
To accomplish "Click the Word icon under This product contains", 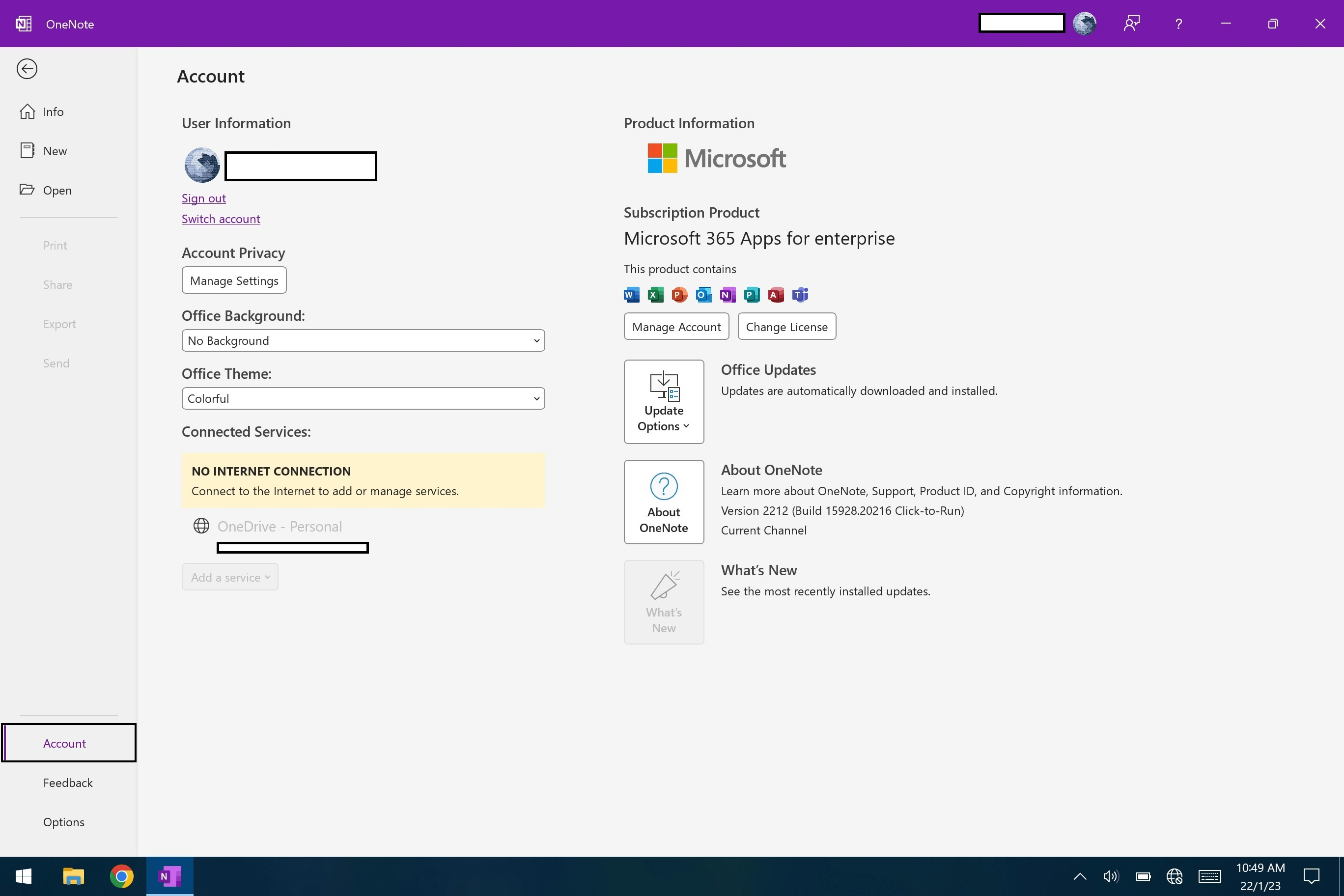I will (x=630, y=294).
